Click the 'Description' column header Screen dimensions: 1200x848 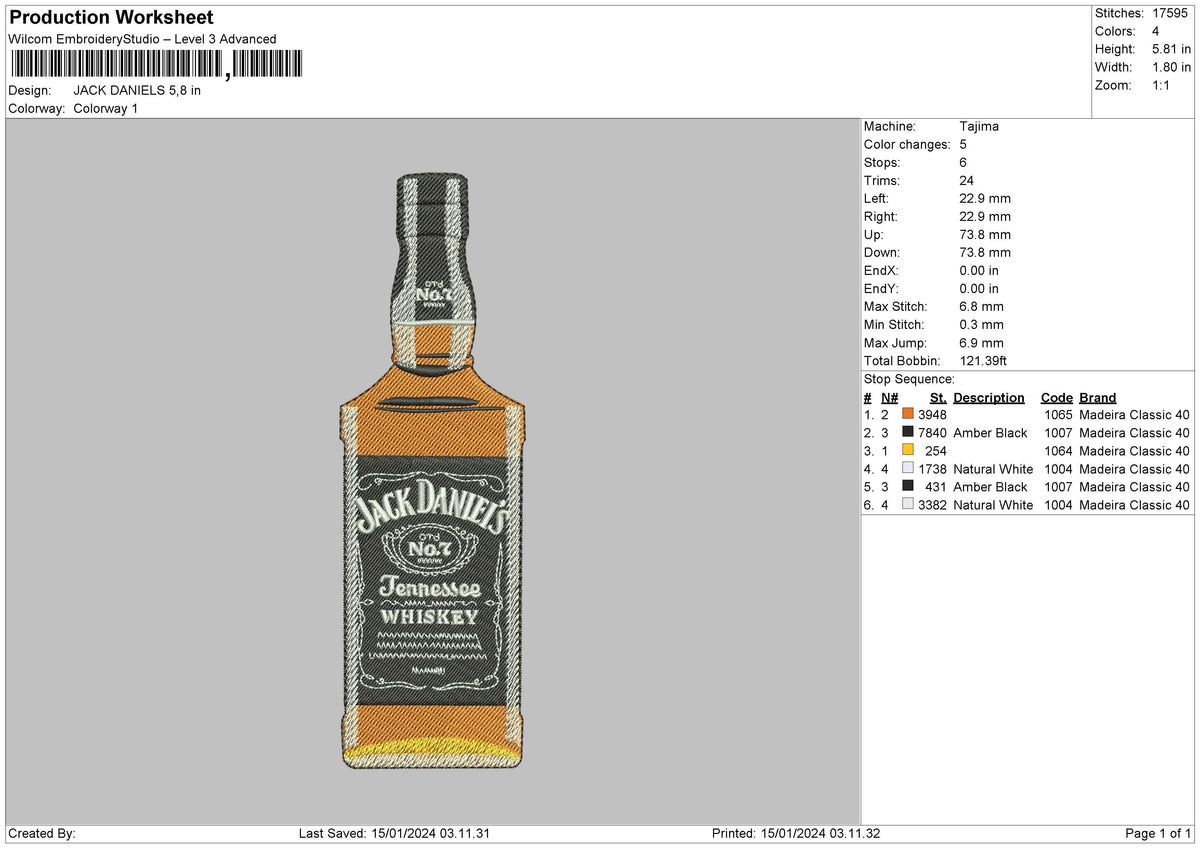tap(989, 397)
